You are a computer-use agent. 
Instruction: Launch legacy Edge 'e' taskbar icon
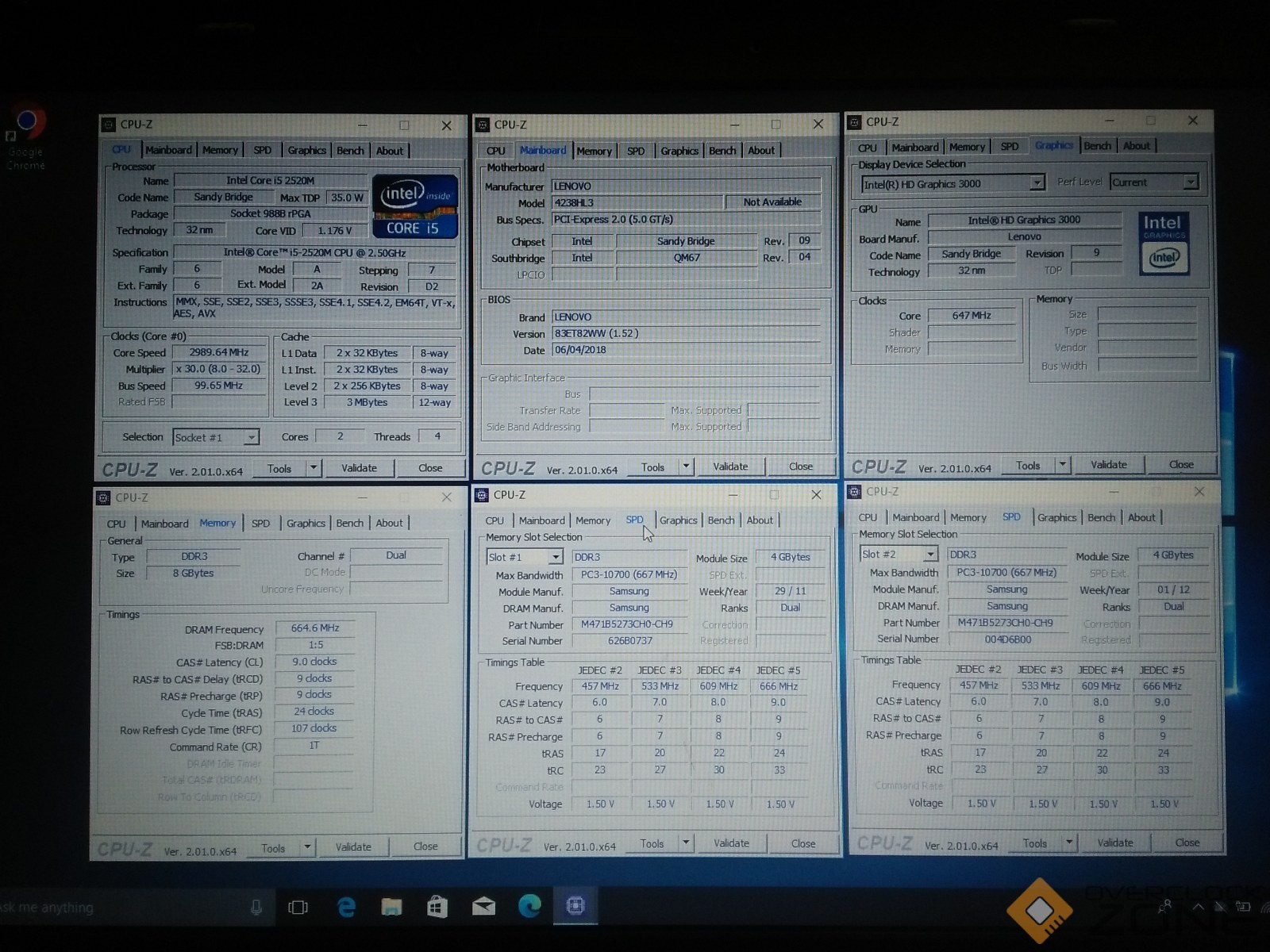346,907
